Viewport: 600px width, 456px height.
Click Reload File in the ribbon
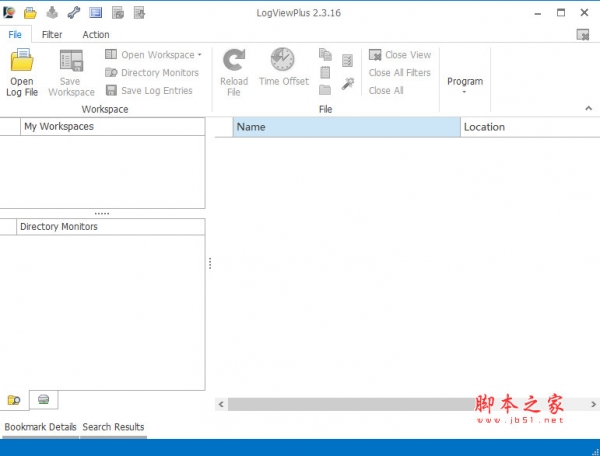234,72
